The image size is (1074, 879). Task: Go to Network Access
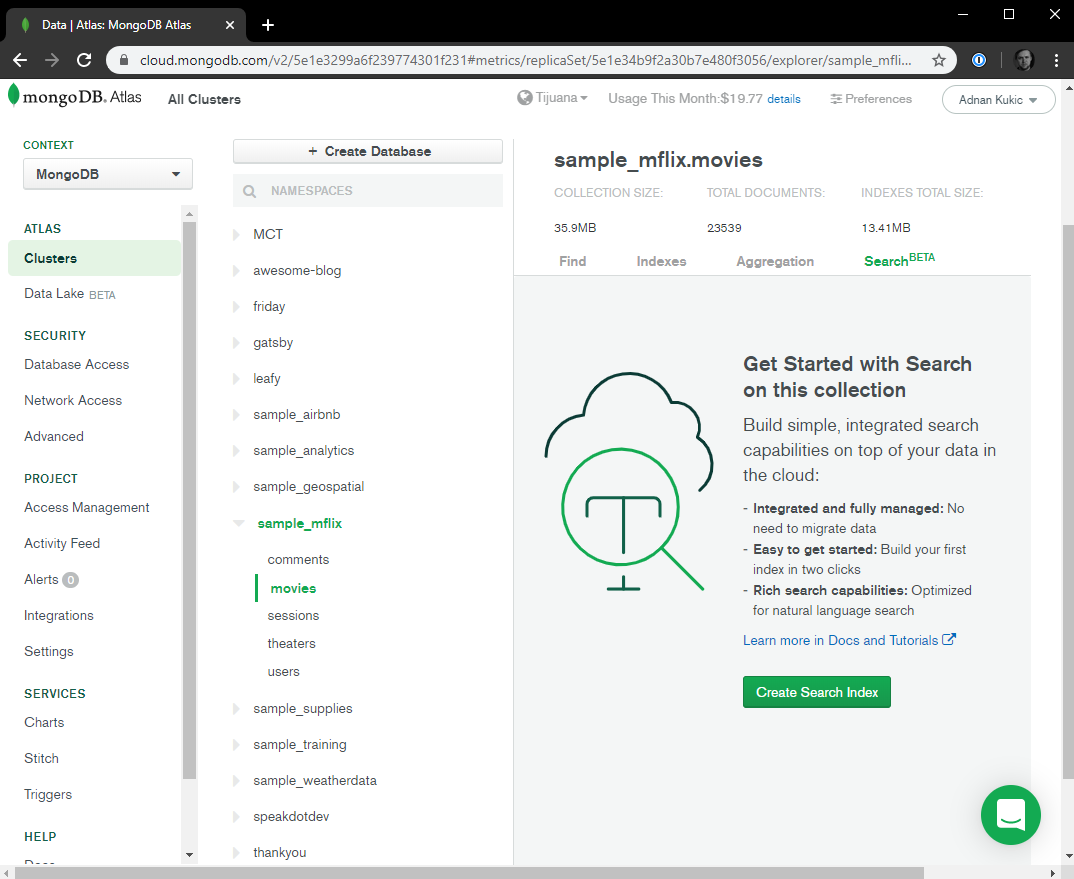[x=73, y=401]
